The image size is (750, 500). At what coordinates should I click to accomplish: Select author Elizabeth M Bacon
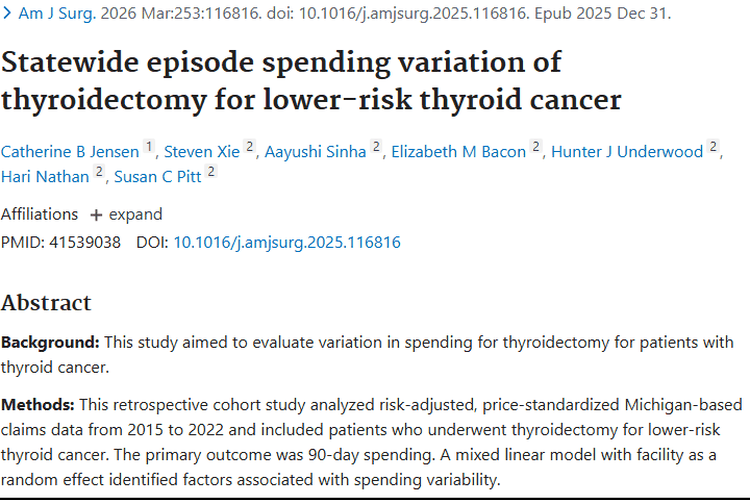[x=458, y=151]
